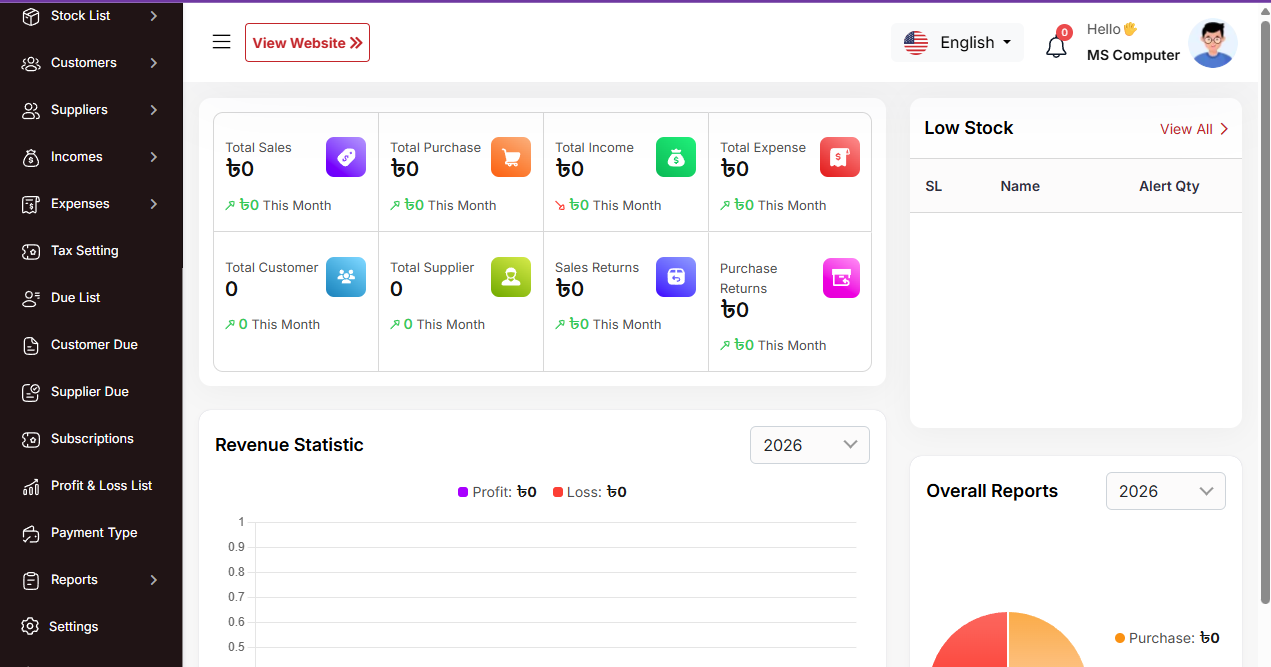Click the Sales Returns icon
The height and width of the screenshot is (667, 1271).
coord(676,277)
